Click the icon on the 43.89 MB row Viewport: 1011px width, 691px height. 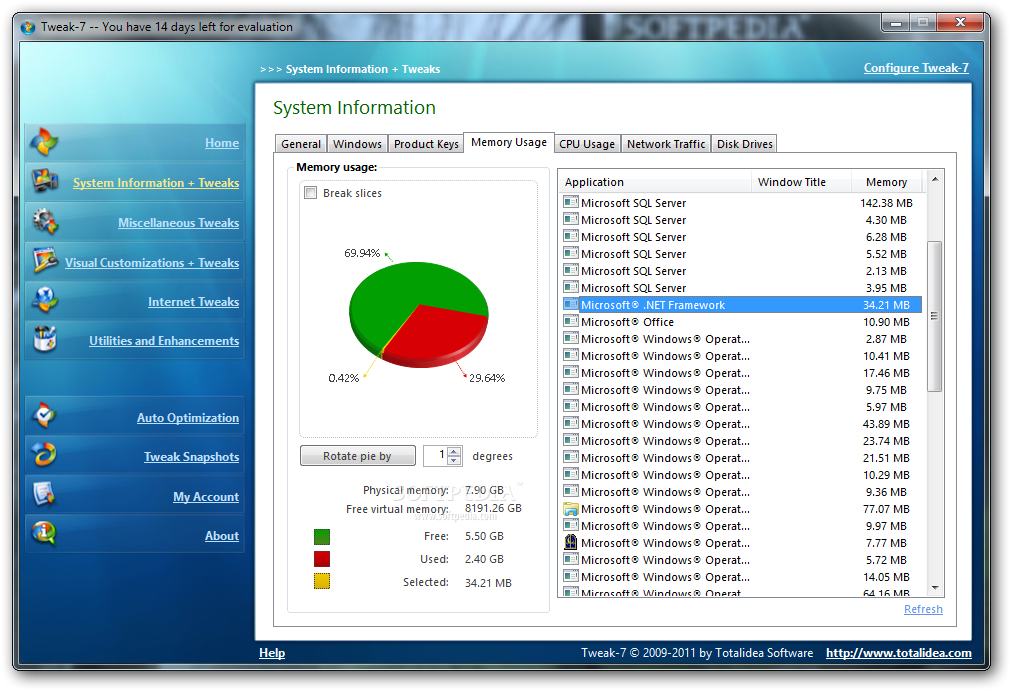(571, 423)
